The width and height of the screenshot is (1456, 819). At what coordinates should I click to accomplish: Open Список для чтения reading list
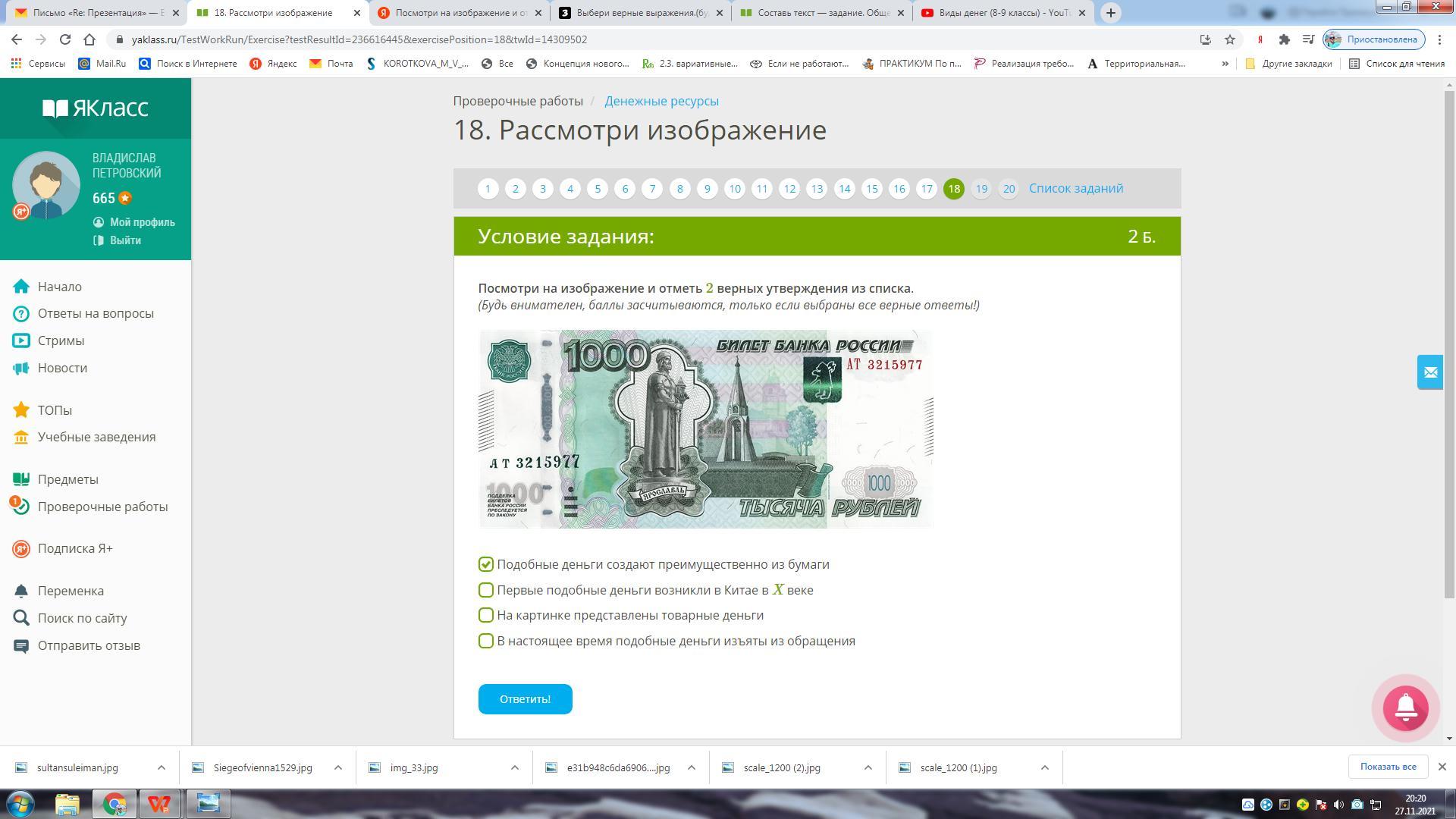click(x=1396, y=64)
